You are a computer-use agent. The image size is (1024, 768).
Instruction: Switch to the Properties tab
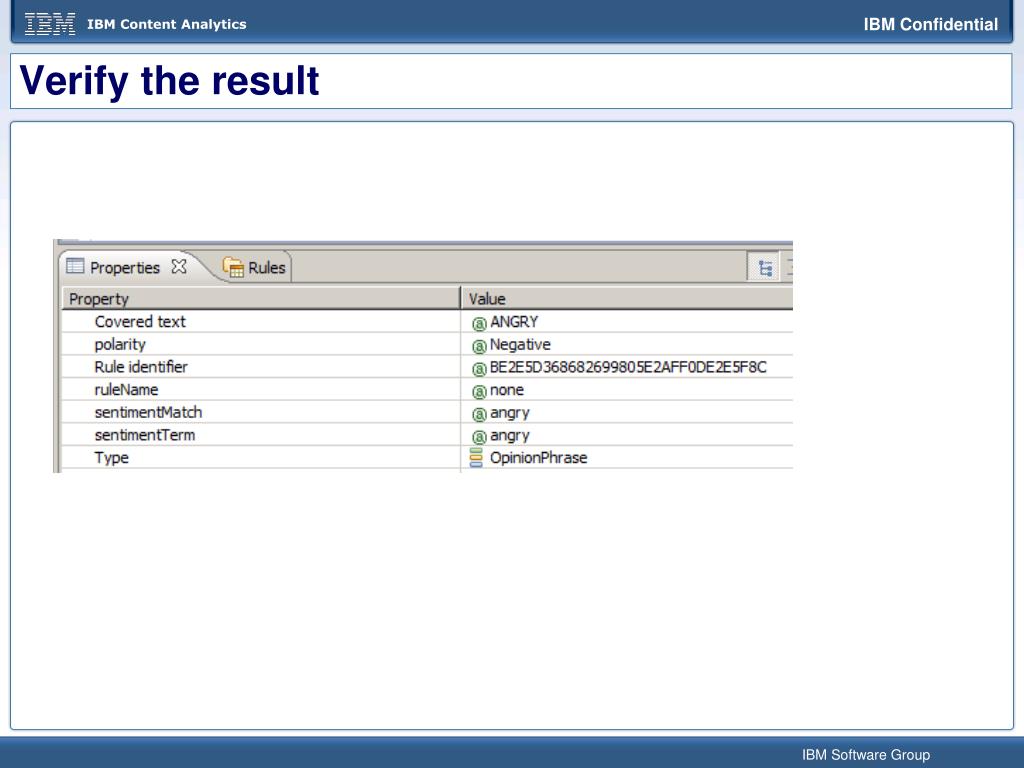tap(125, 268)
